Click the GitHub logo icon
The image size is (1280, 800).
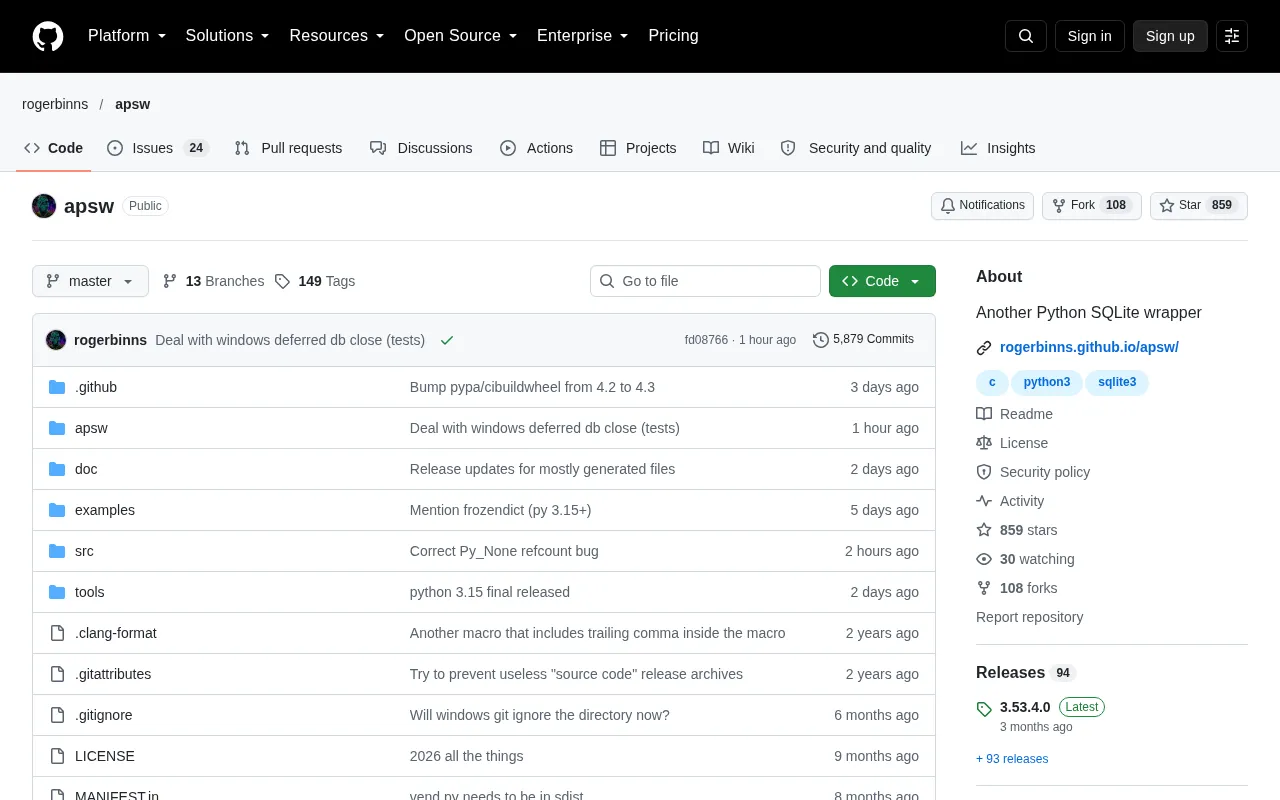[x=48, y=36]
